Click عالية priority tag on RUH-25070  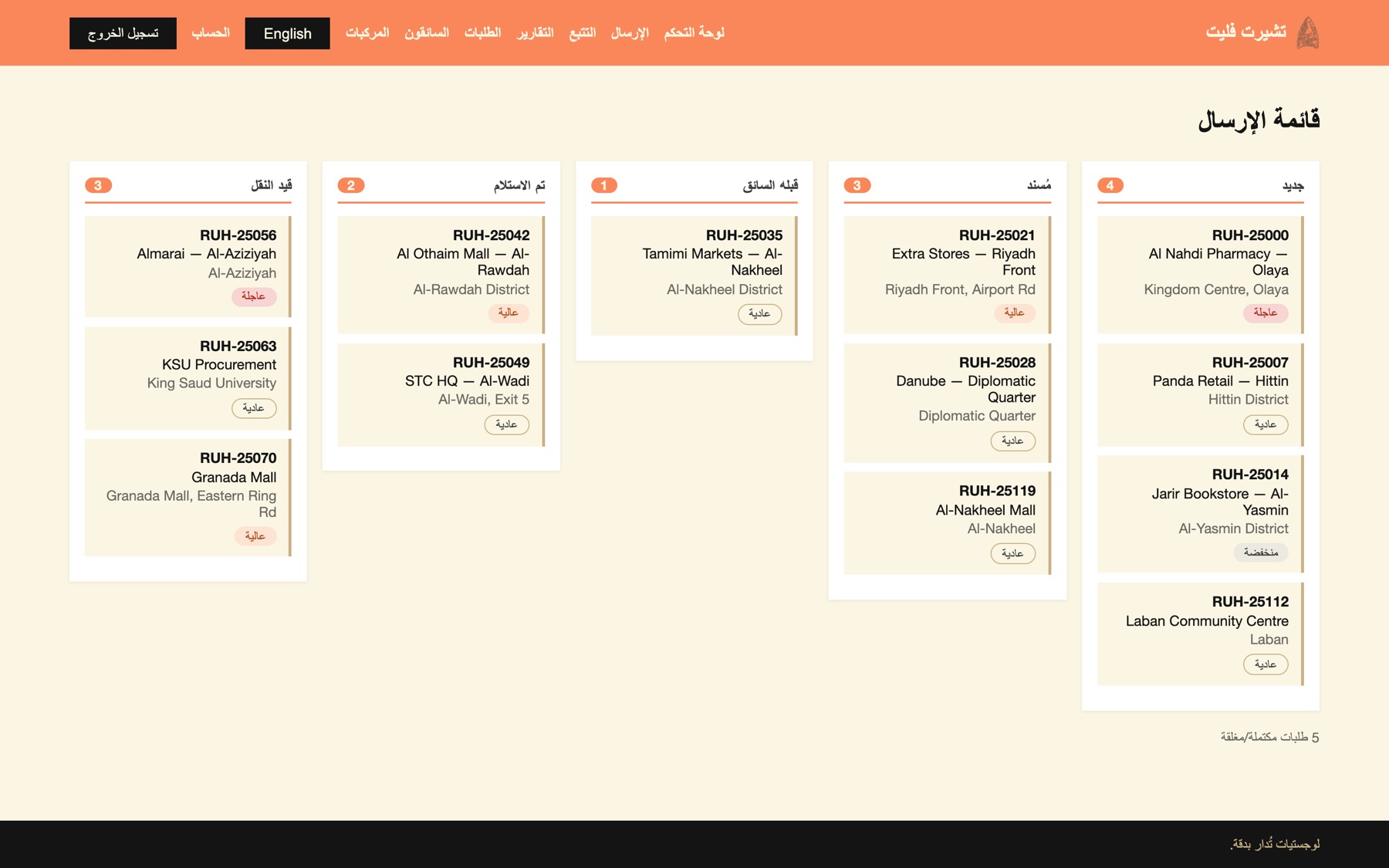[x=255, y=535]
